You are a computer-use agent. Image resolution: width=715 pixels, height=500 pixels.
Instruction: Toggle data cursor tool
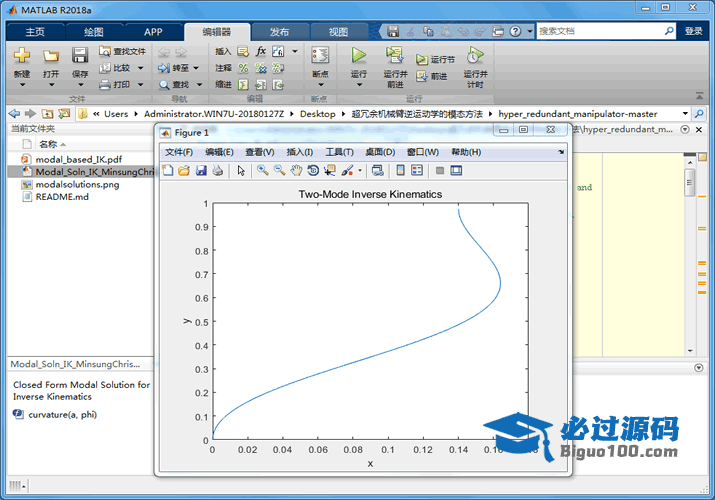[330, 170]
